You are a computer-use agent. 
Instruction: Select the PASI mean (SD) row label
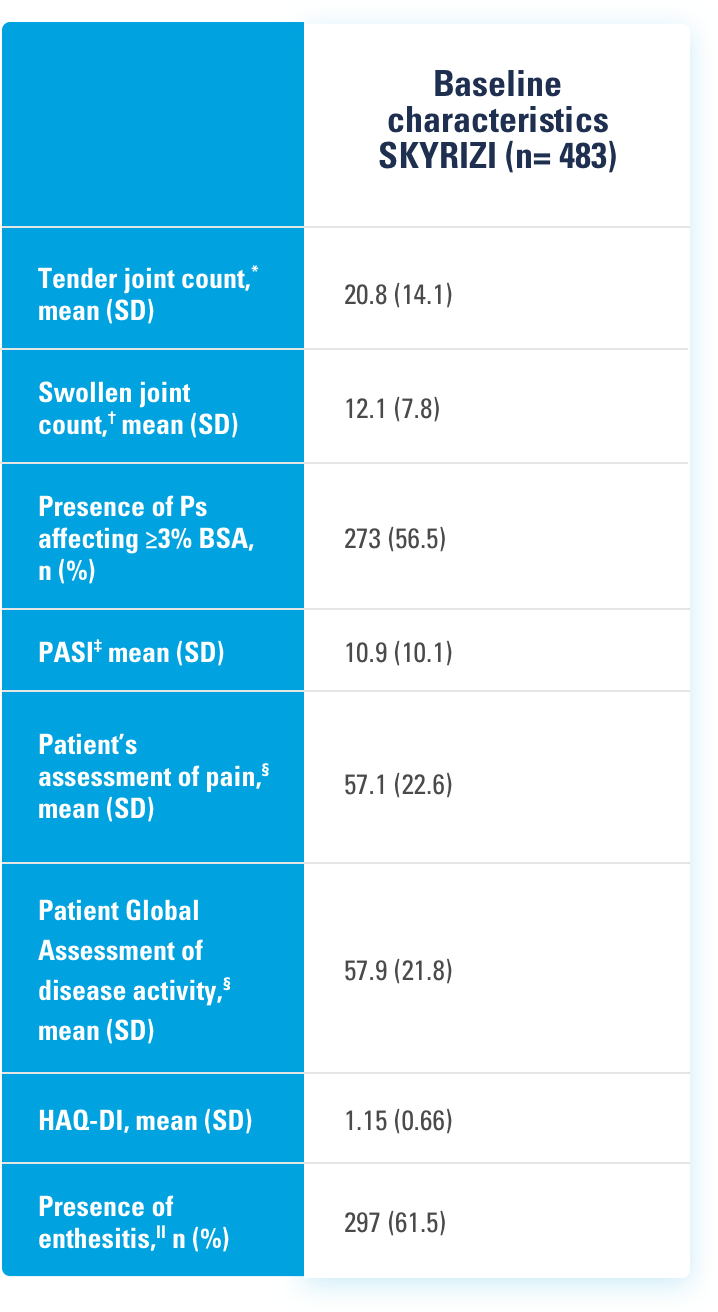[x=130, y=653]
